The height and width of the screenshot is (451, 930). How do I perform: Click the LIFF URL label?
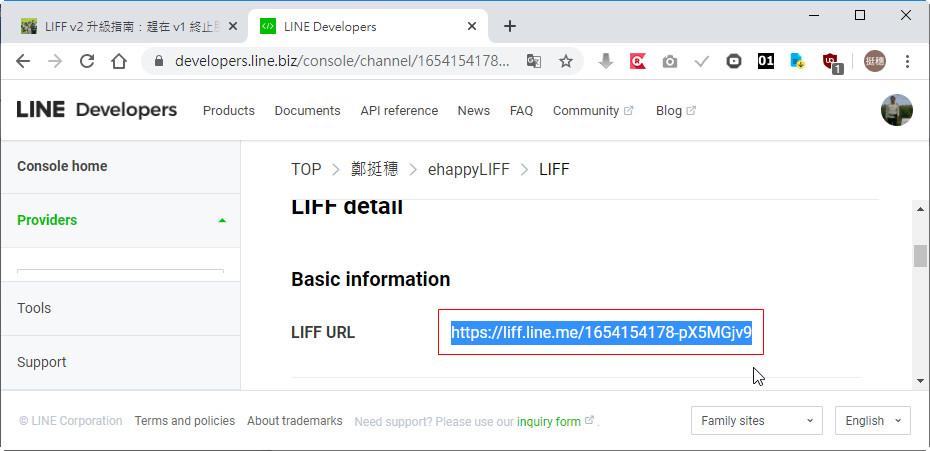click(x=323, y=333)
